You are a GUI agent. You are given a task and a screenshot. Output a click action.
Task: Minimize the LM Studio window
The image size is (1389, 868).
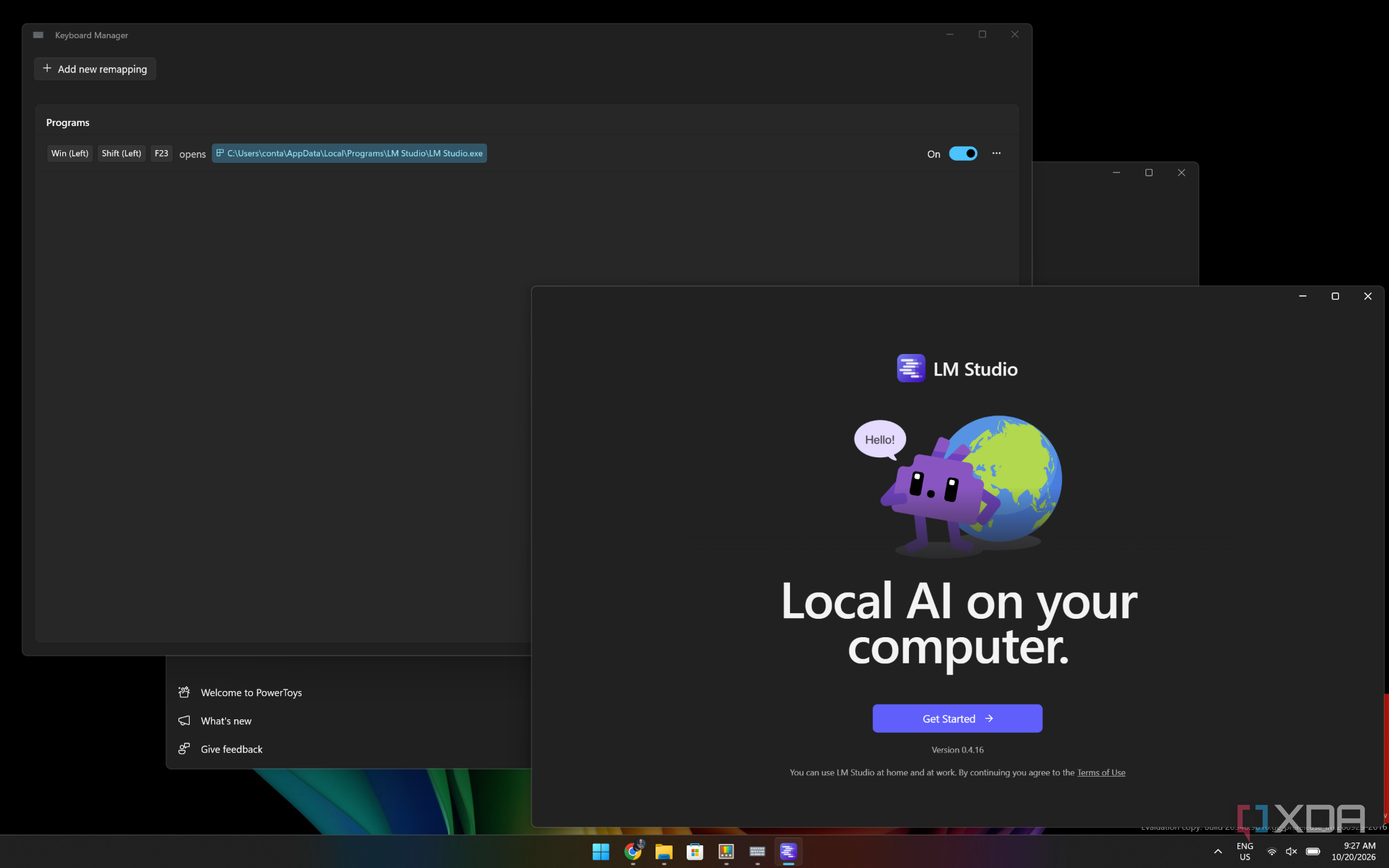point(1303,296)
